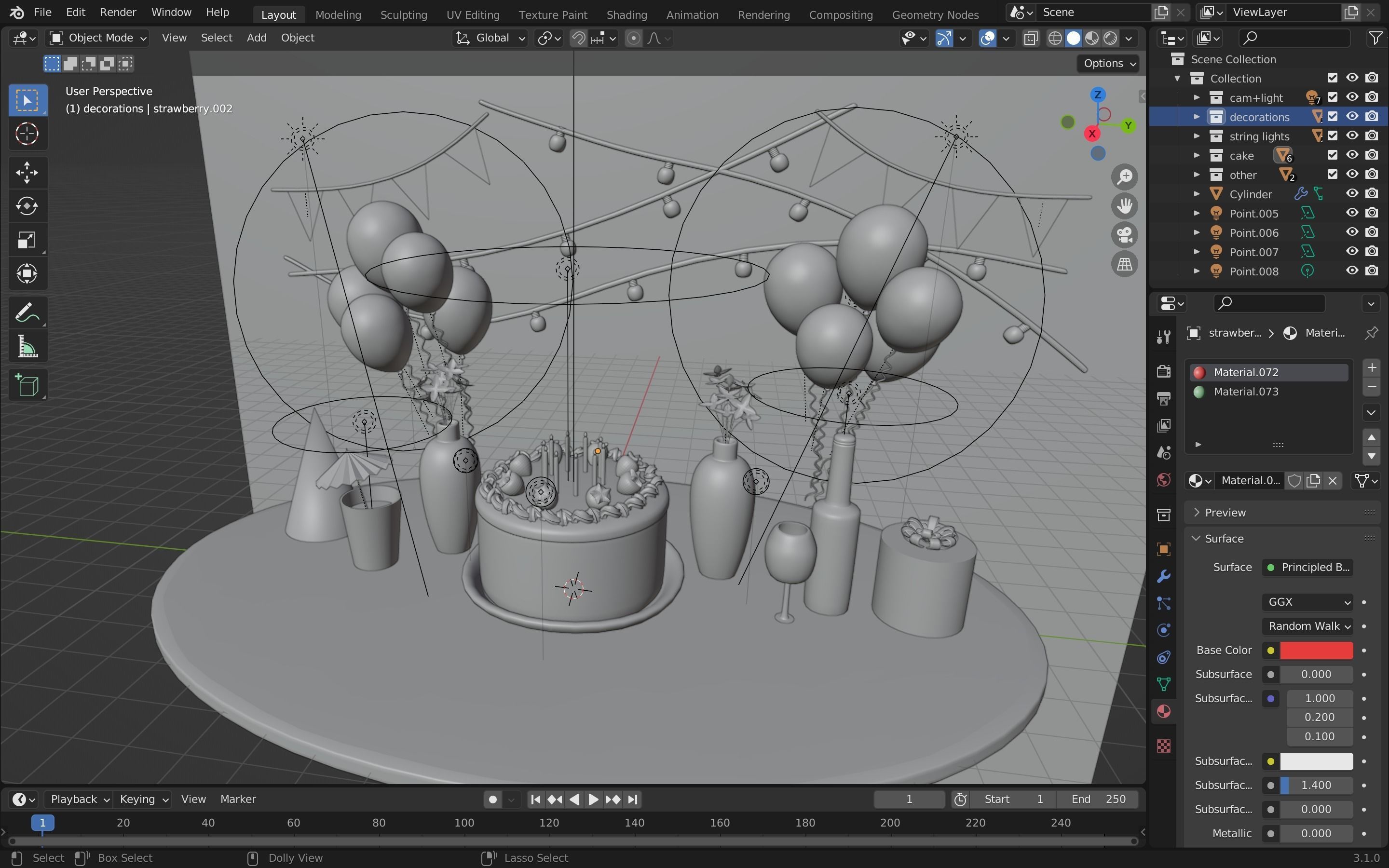Select the Select Box tool
Image resolution: width=1389 pixels, height=868 pixels.
(x=27, y=100)
